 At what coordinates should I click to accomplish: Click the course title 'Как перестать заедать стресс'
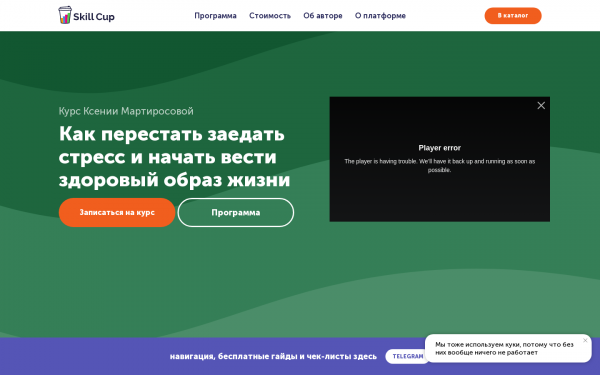[x=174, y=157]
